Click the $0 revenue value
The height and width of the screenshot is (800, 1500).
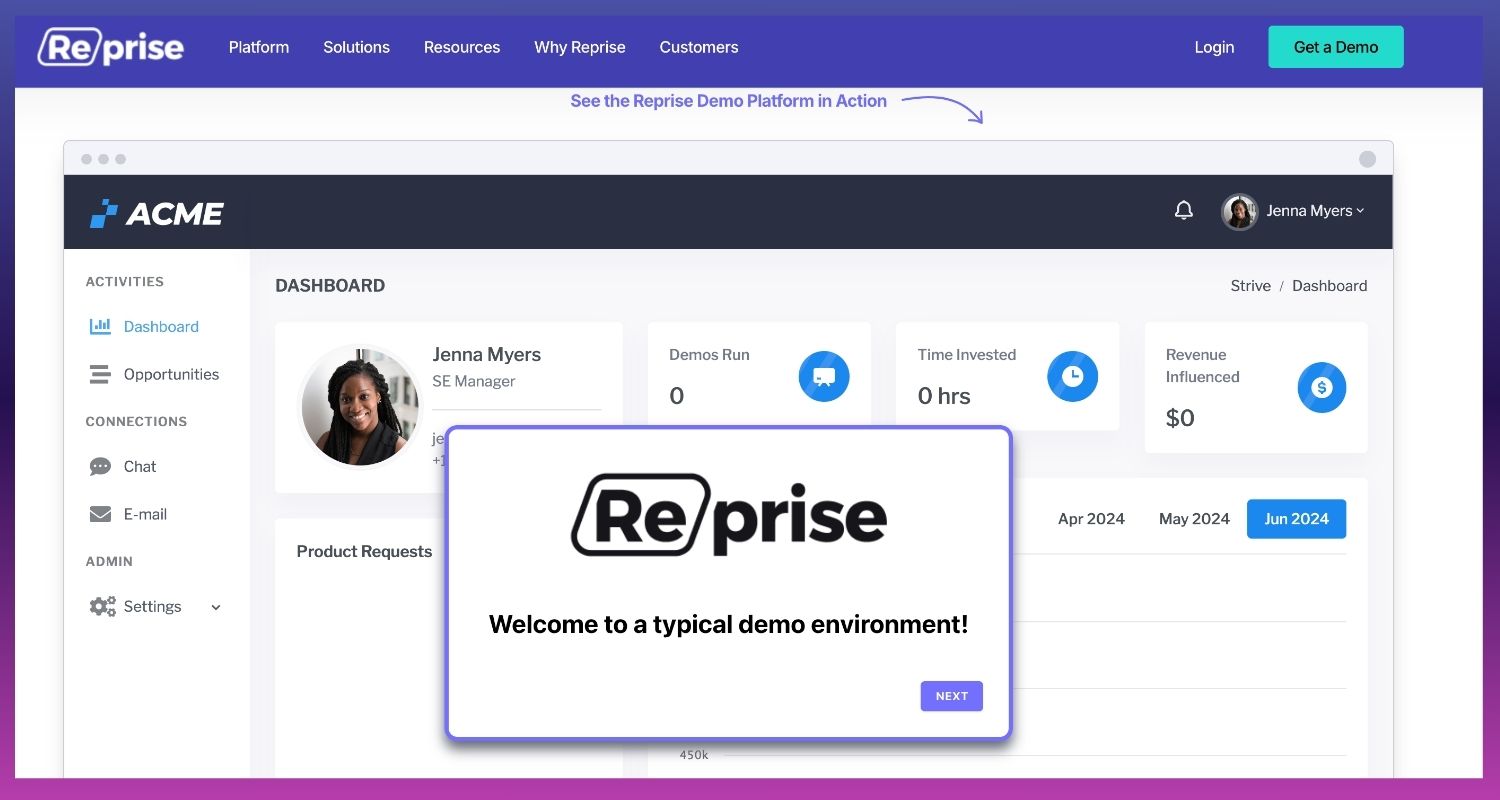pos(1180,418)
